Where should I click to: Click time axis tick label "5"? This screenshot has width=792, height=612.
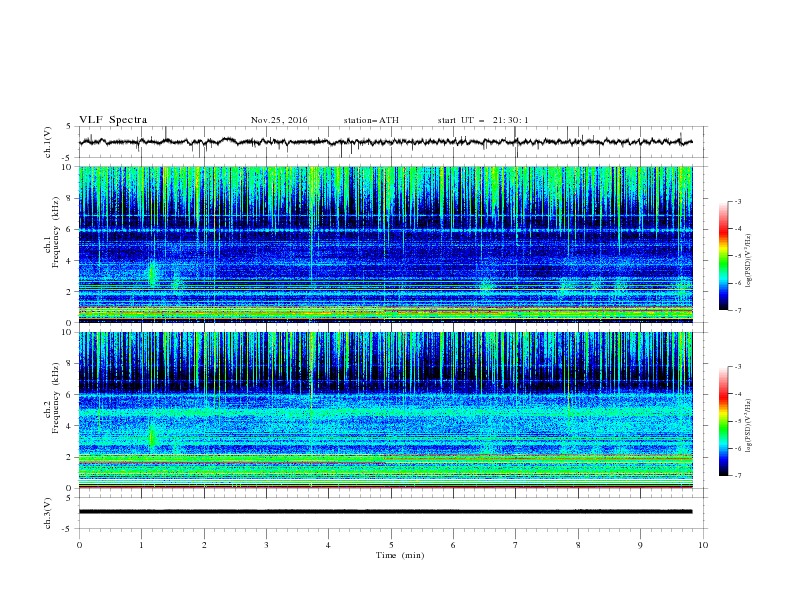point(391,545)
